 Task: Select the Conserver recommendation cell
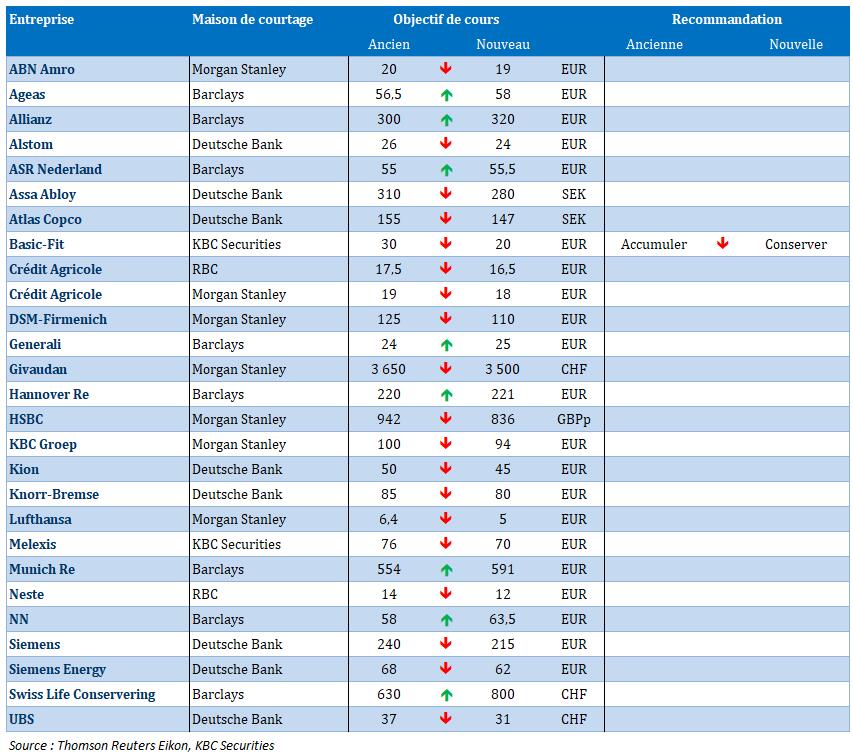click(x=796, y=244)
